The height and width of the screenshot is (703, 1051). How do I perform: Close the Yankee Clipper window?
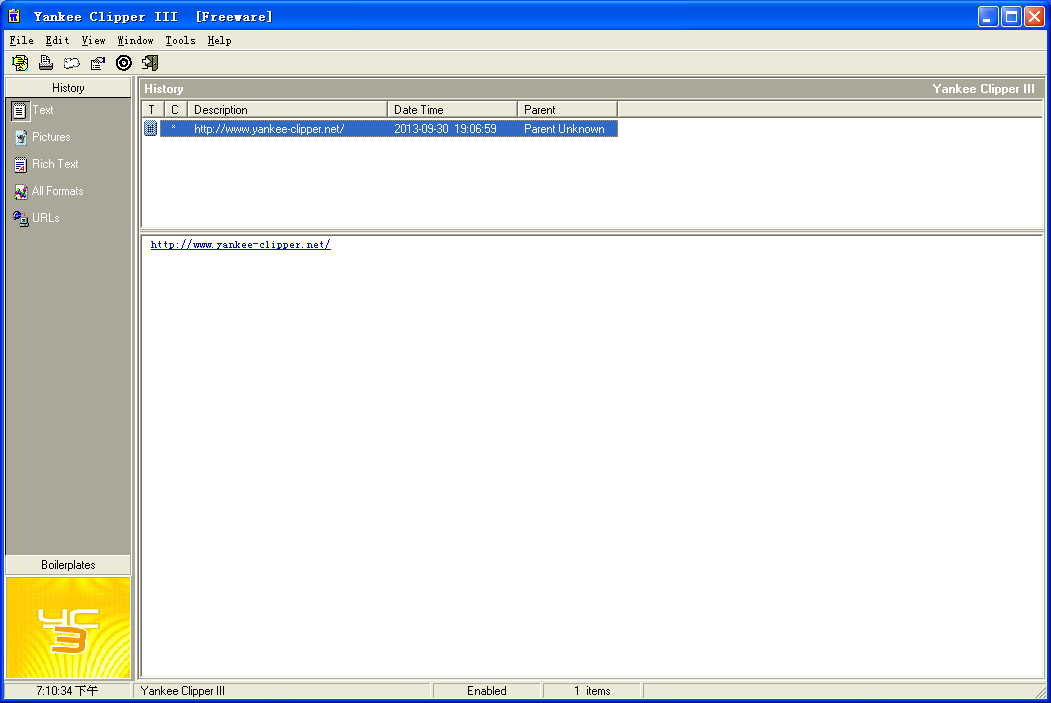(x=1034, y=16)
